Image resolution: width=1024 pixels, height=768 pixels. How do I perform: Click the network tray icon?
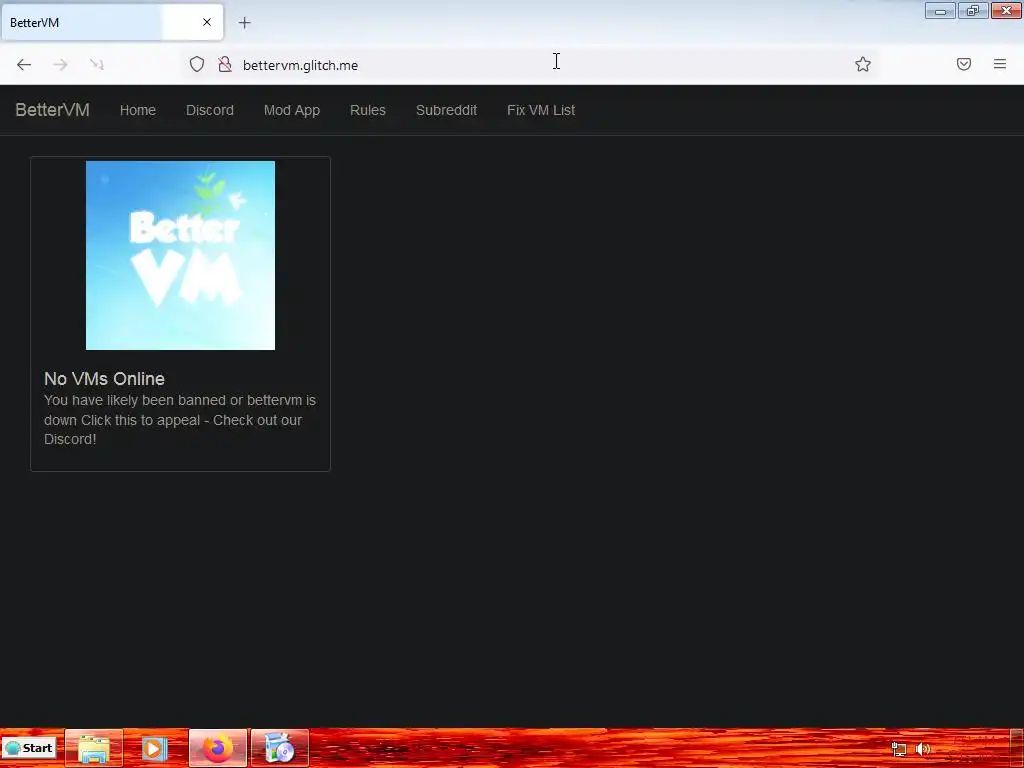point(899,749)
